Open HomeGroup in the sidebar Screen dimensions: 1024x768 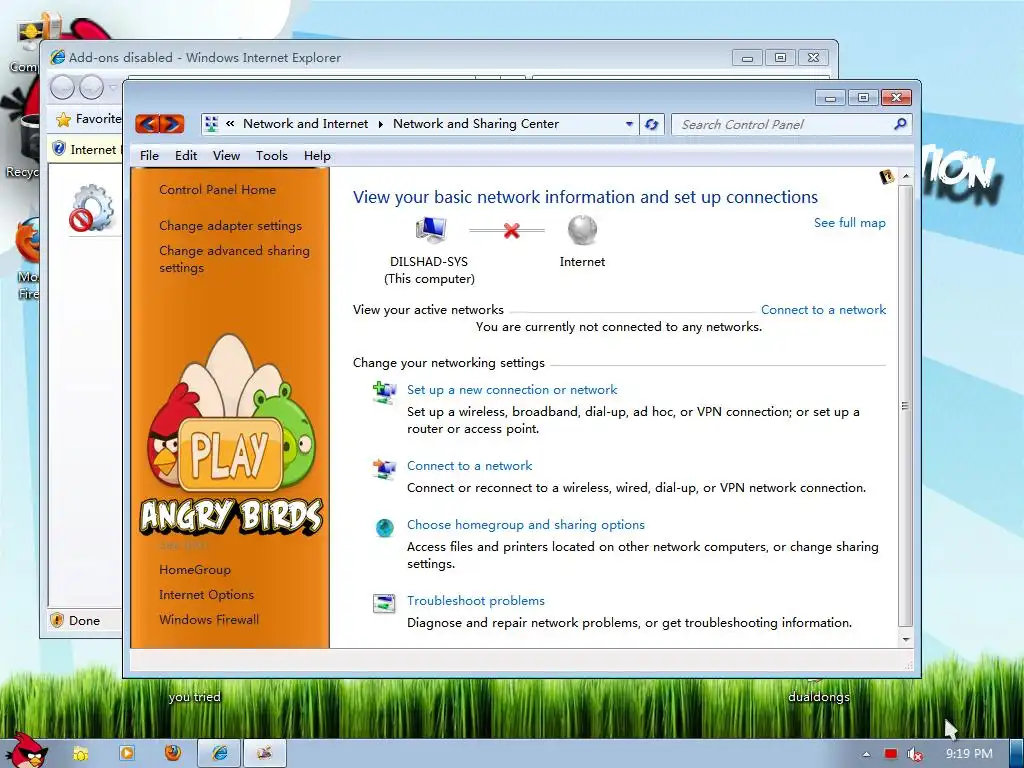195,569
